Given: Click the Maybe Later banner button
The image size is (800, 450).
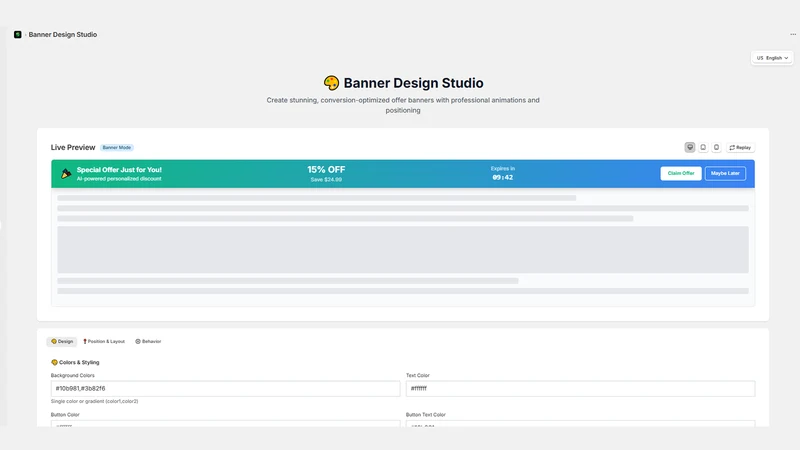Looking at the screenshot, I should 725,173.
